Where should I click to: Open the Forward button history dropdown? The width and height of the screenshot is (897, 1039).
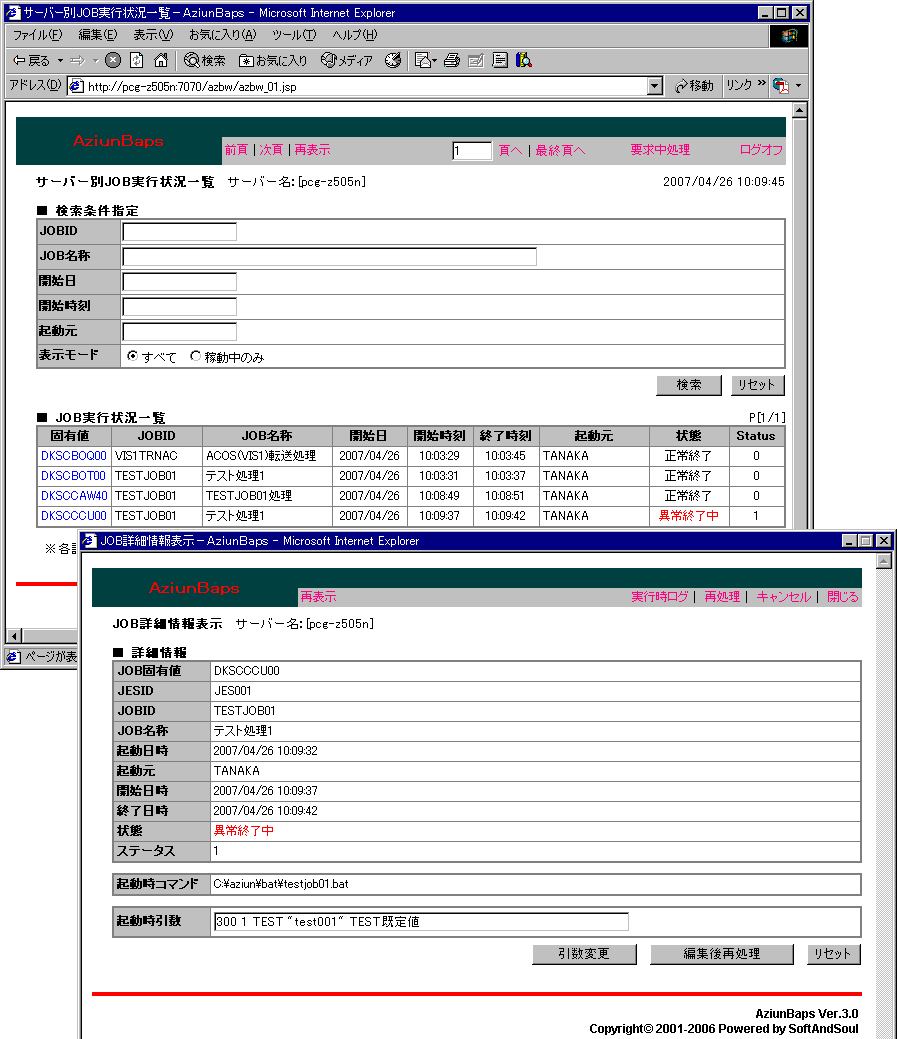coord(95,60)
